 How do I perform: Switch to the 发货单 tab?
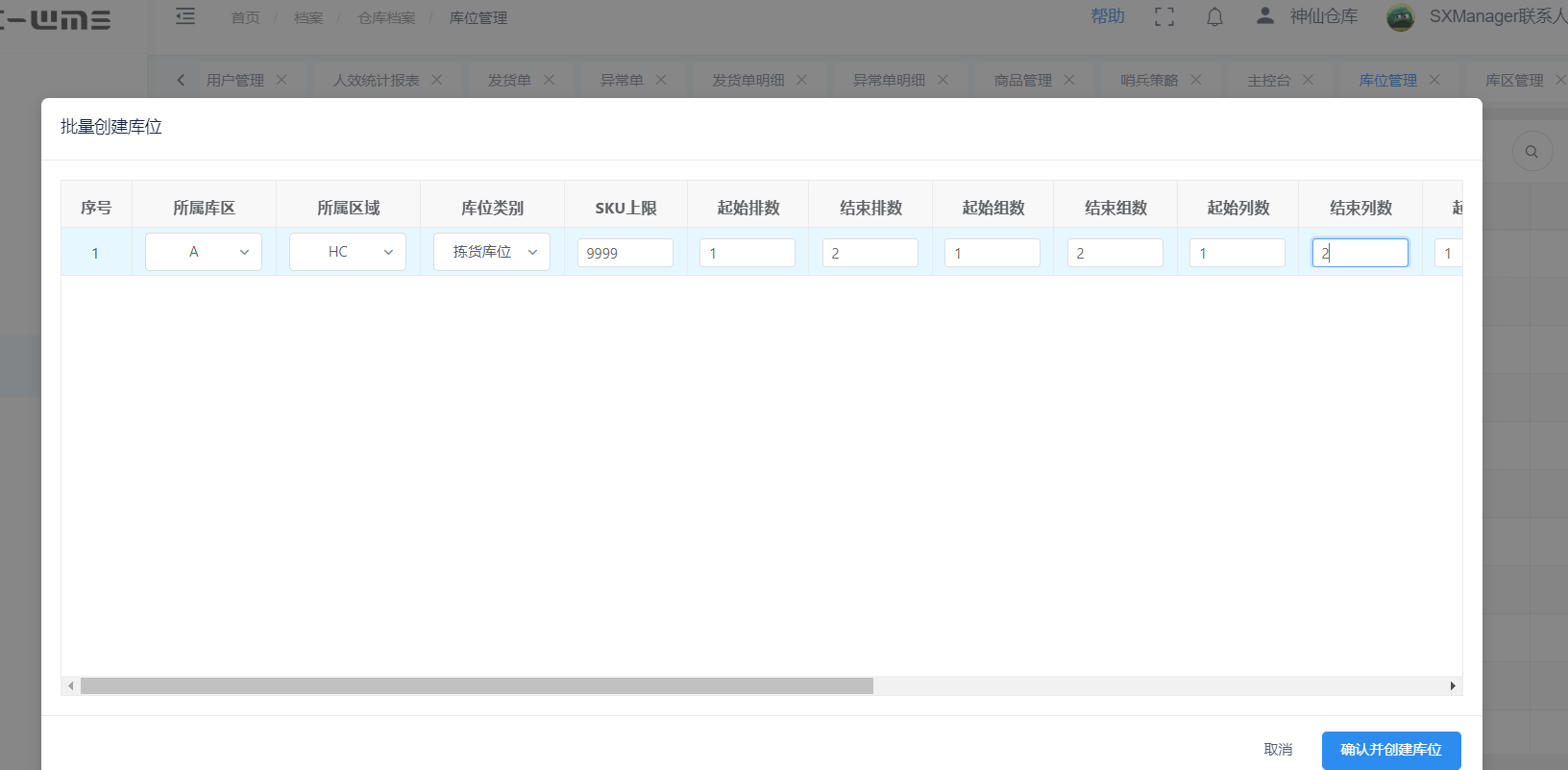[509, 80]
